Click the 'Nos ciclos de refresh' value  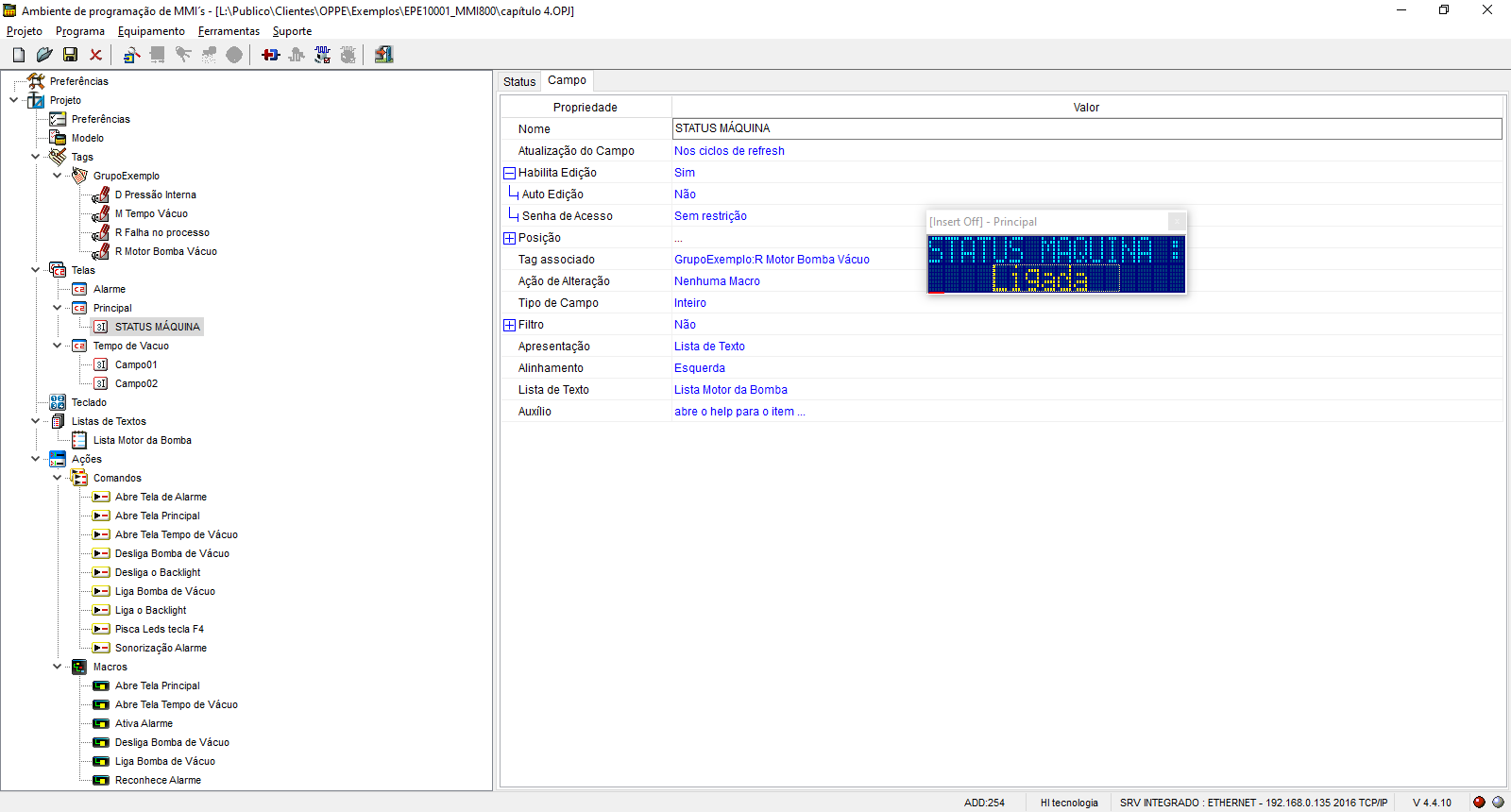tap(729, 151)
